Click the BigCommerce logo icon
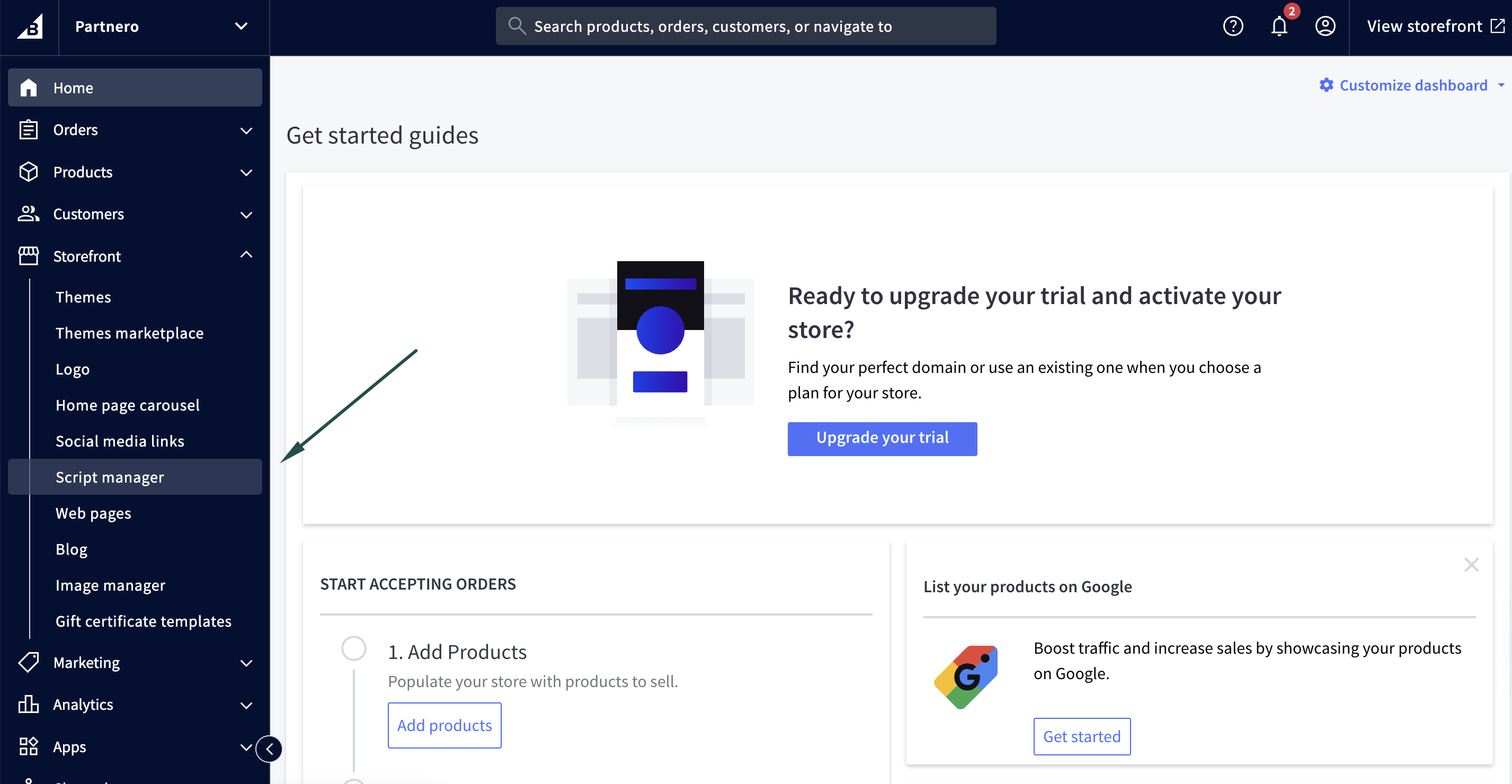The width and height of the screenshot is (1512, 784). coord(29,26)
